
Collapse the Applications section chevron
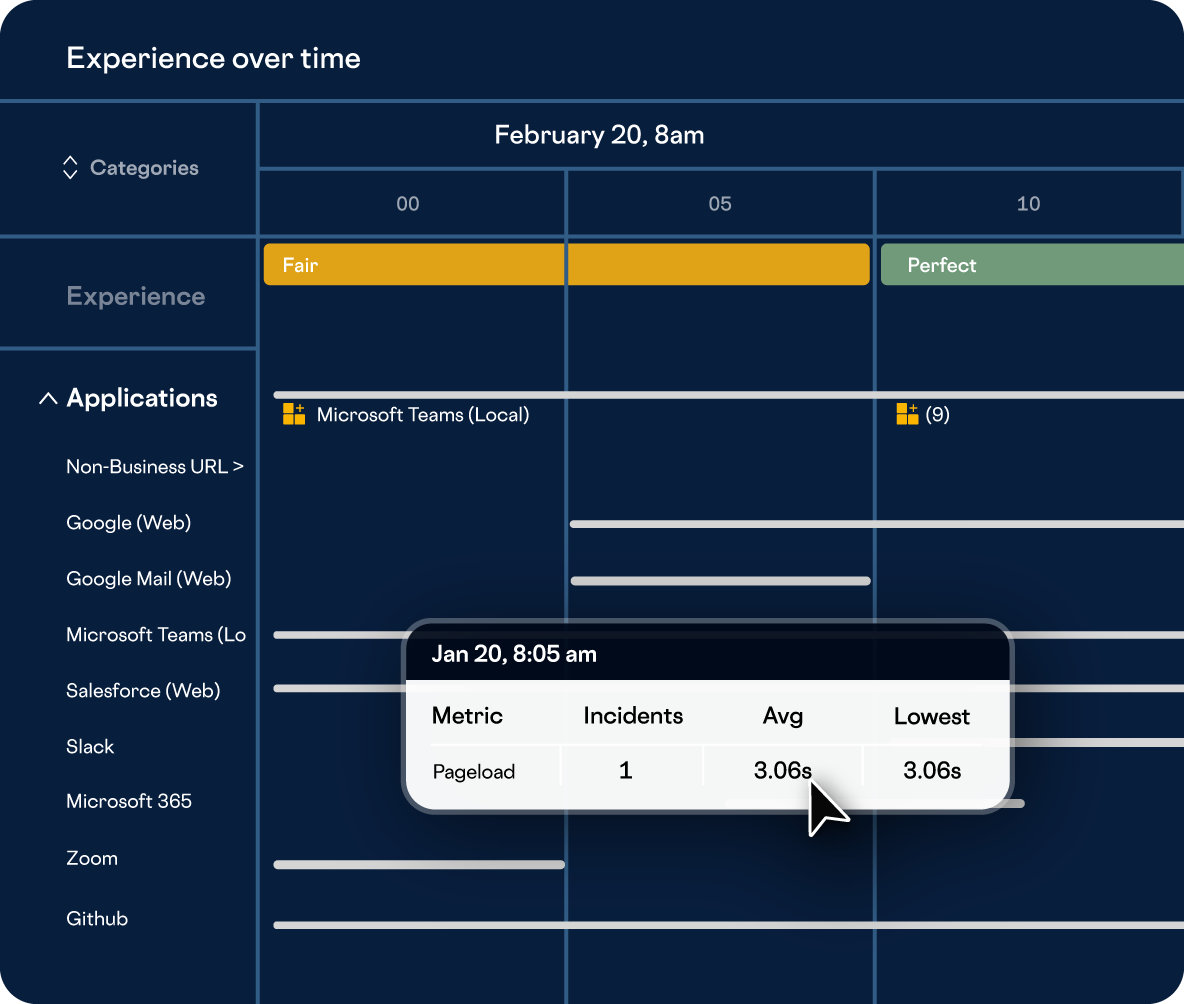(x=47, y=399)
